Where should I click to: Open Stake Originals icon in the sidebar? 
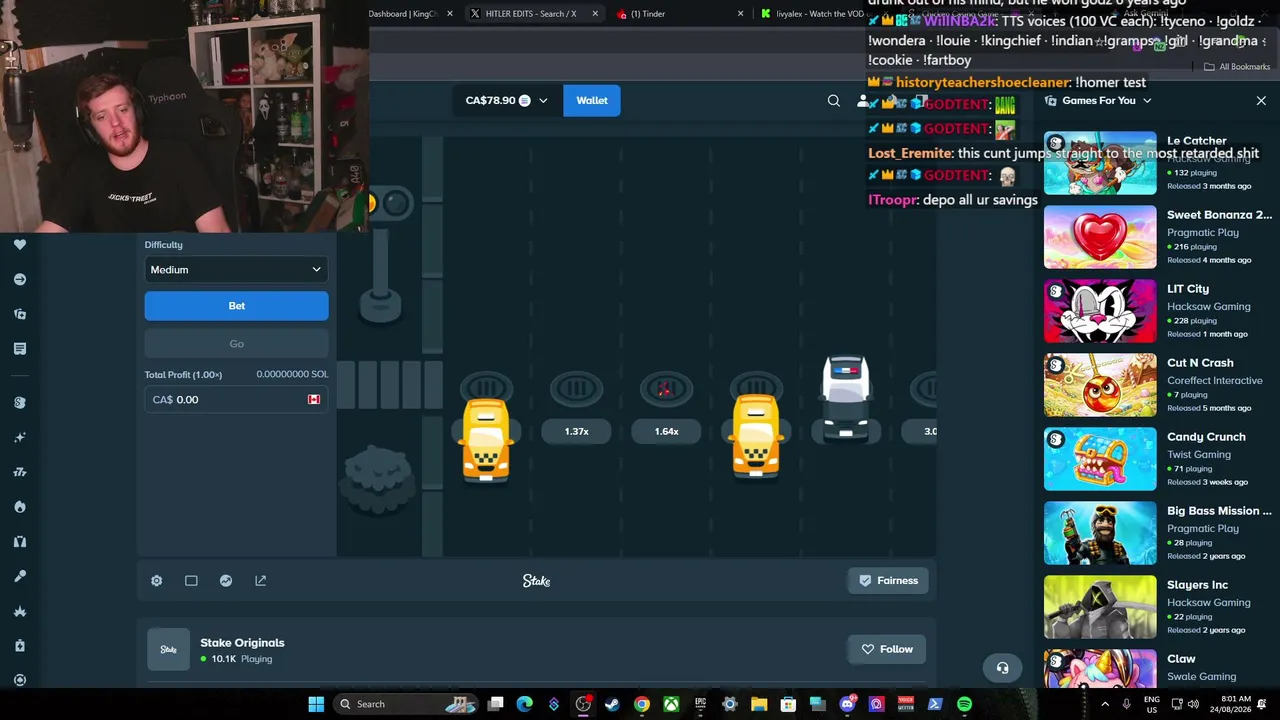[x=20, y=402]
